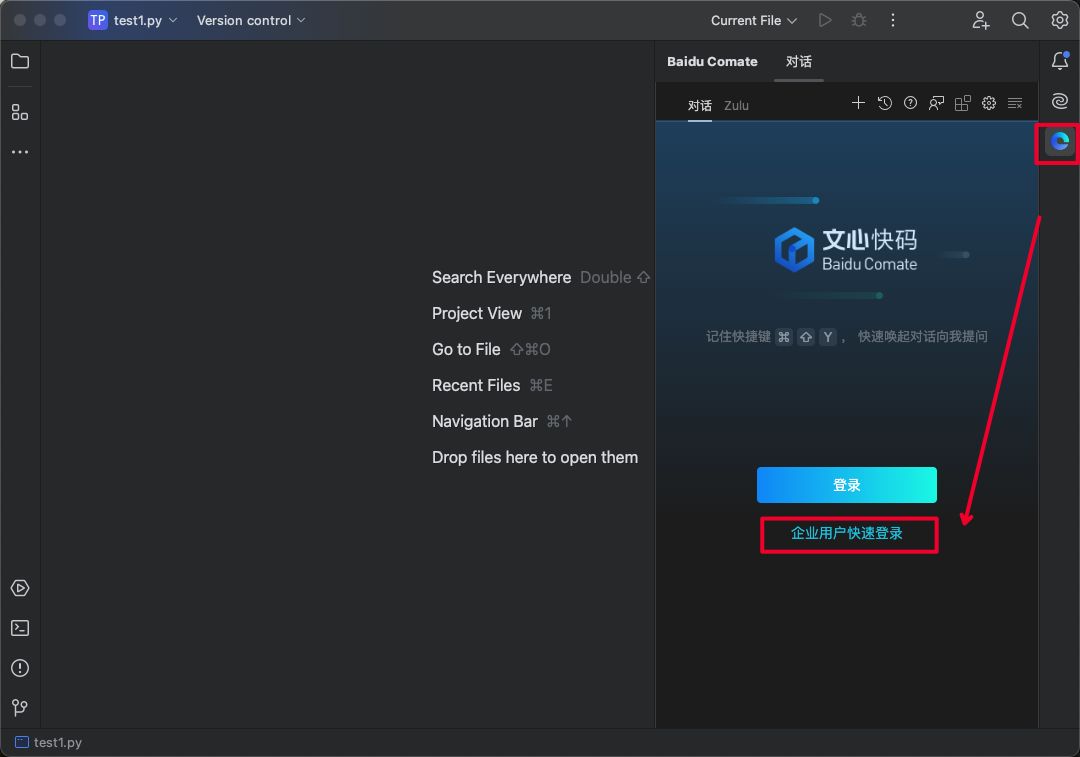Click the Navigation Bar hint text
Screen dimensions: 1080x757
coord(485,421)
